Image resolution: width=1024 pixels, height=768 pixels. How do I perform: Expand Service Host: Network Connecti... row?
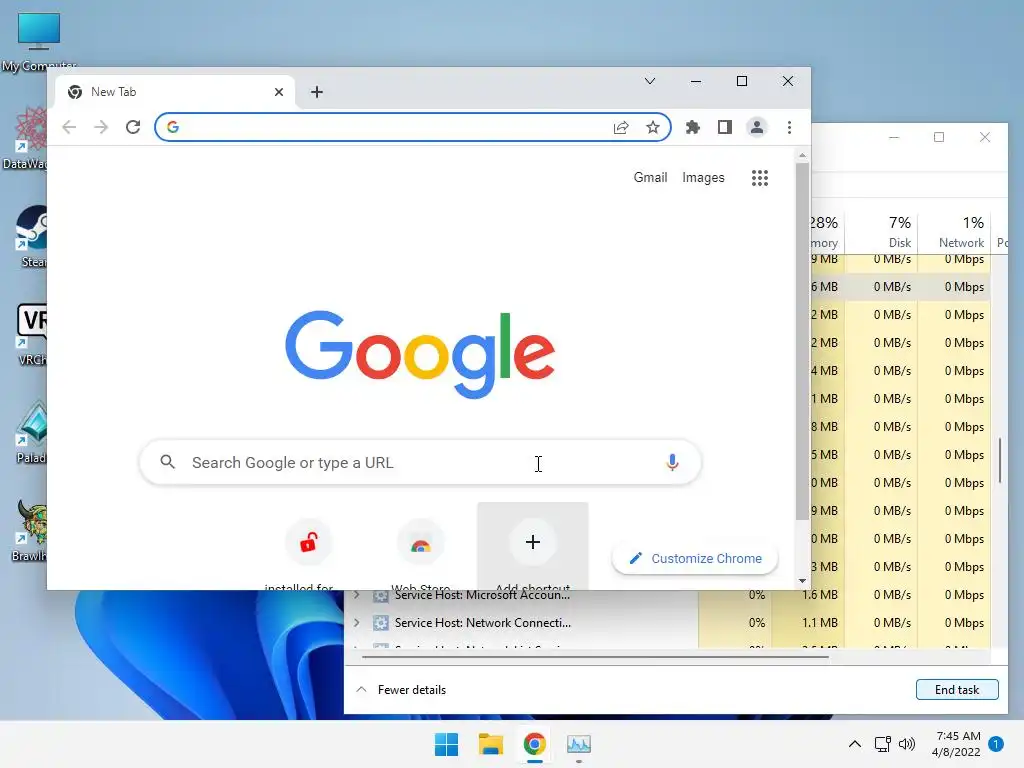[357, 623]
